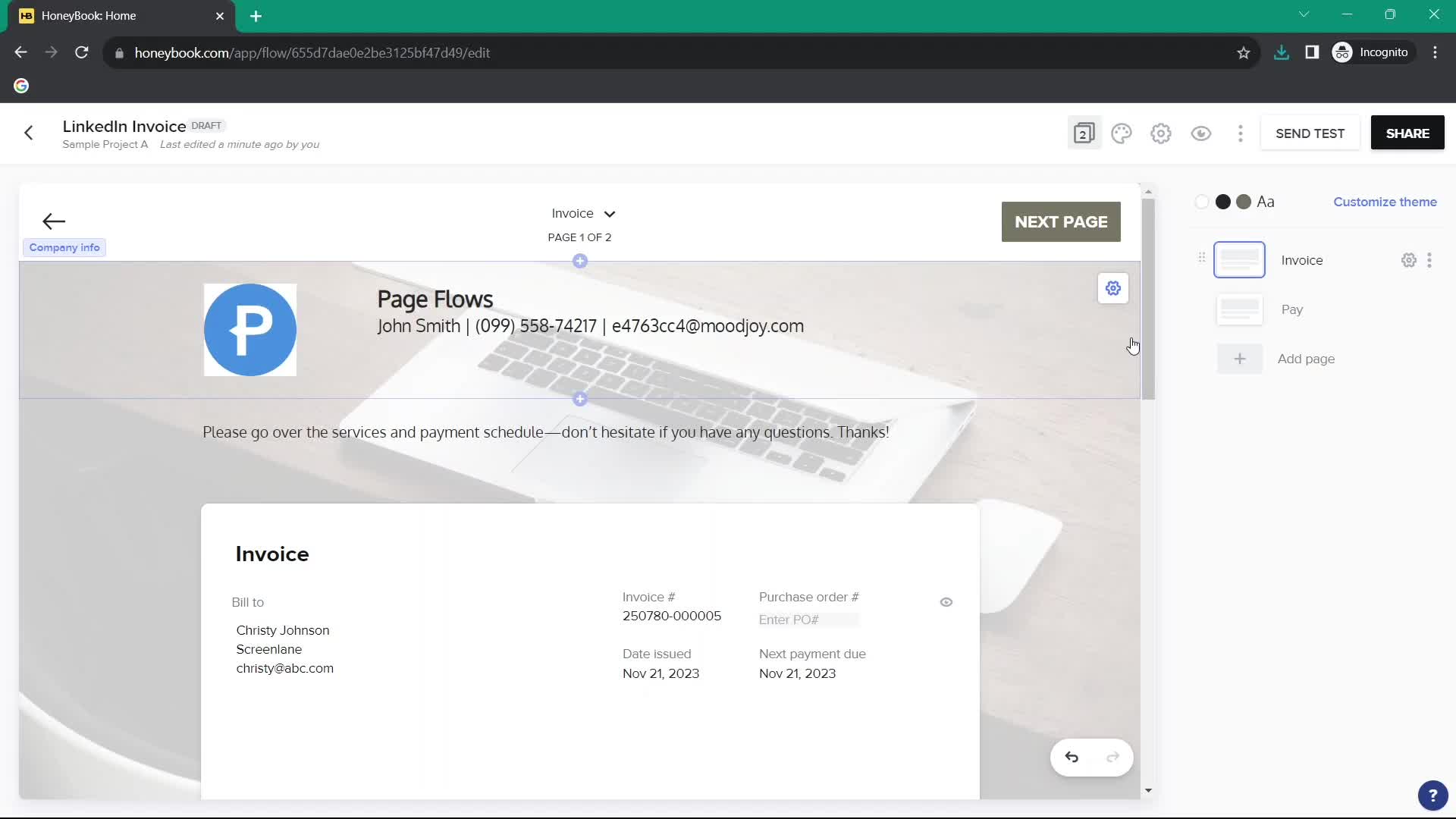Click the redo arrow button
Image resolution: width=1456 pixels, height=819 pixels.
coord(1112,757)
